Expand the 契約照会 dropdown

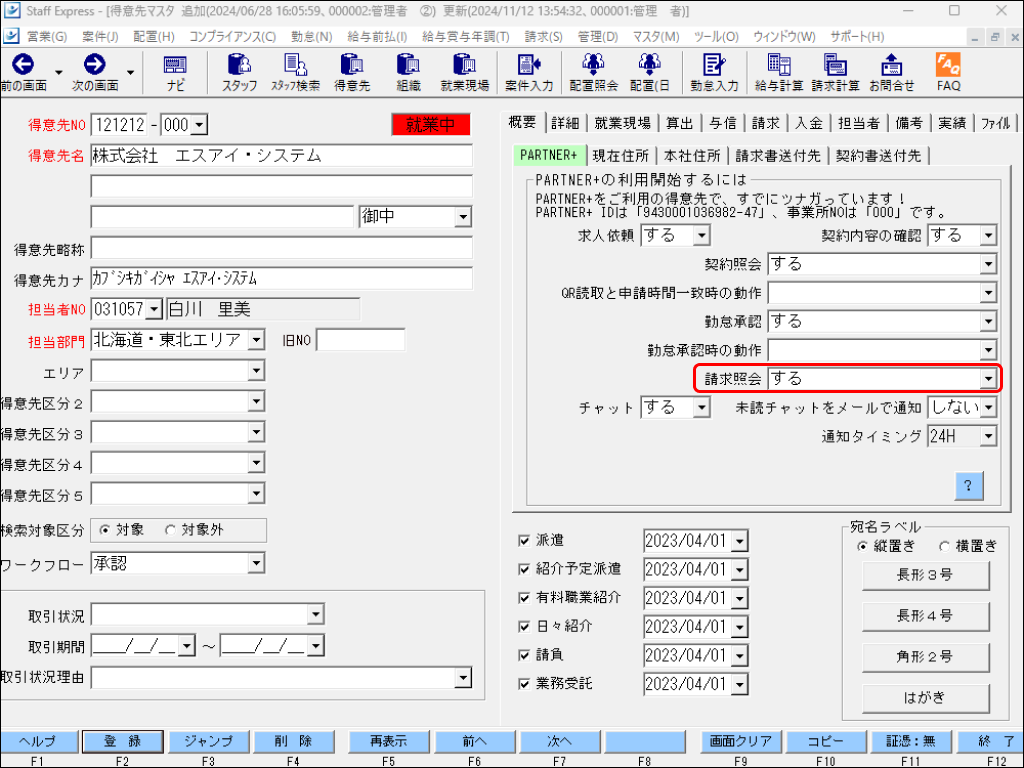click(988, 264)
